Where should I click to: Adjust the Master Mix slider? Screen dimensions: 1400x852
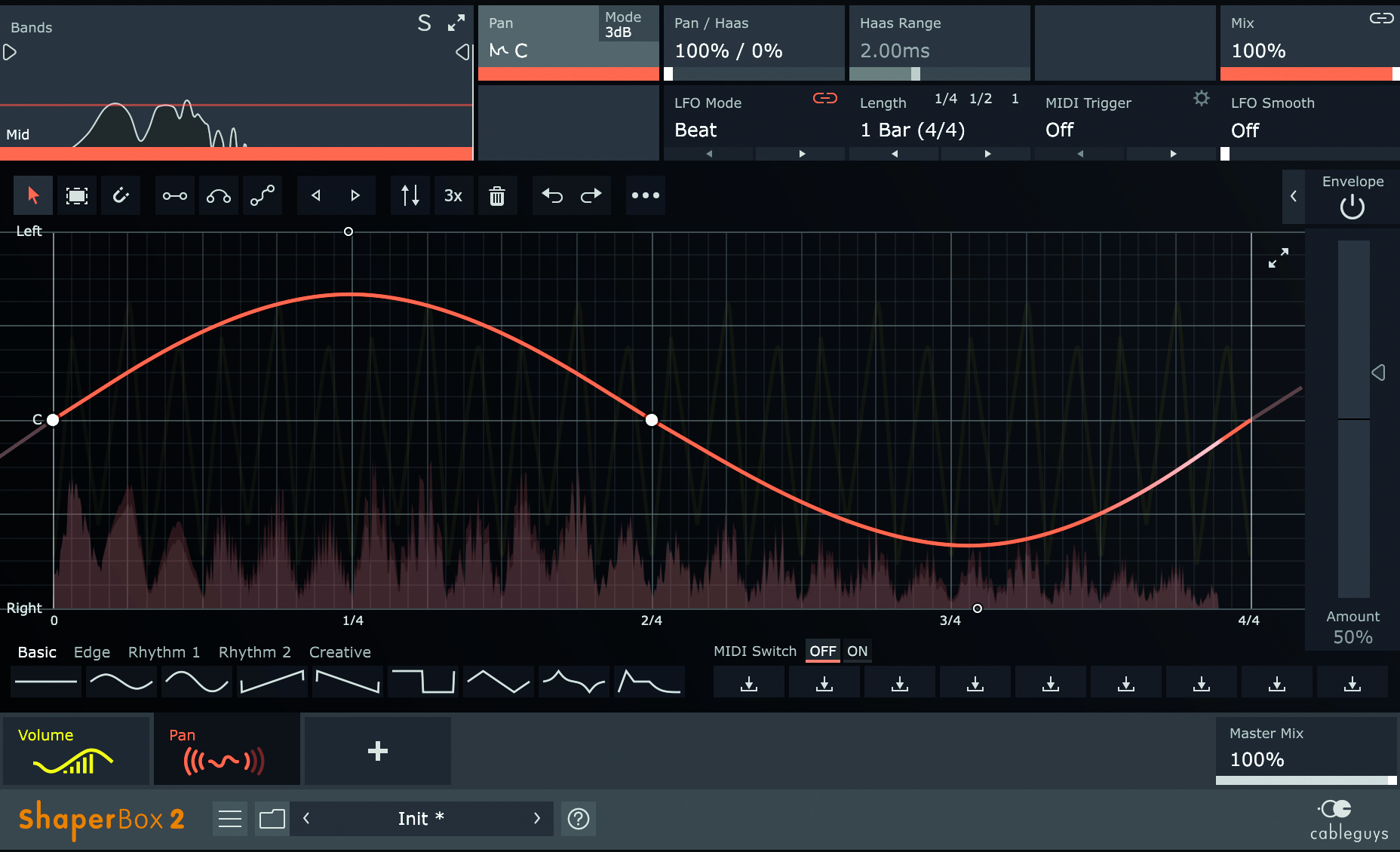coord(1306,780)
